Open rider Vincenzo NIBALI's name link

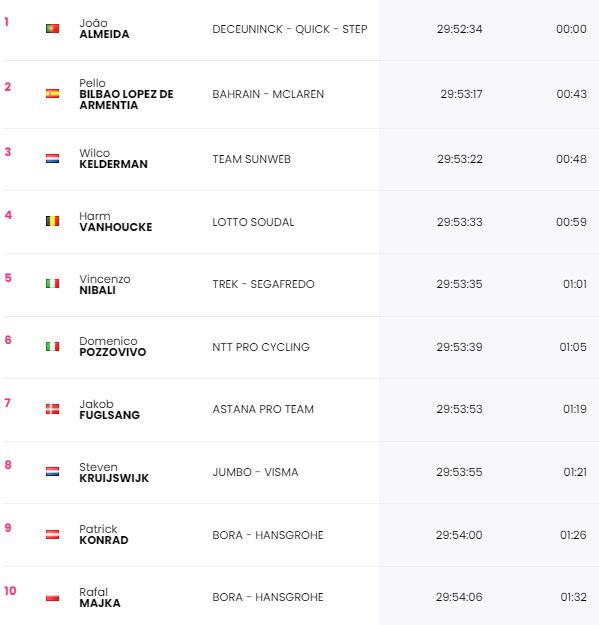pos(105,284)
